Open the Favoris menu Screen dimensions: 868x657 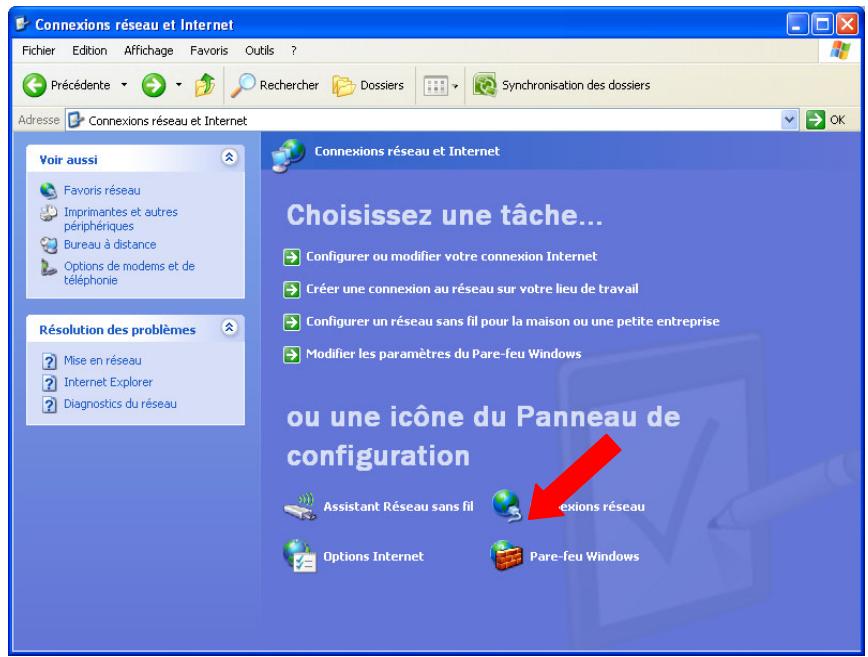tap(209, 50)
